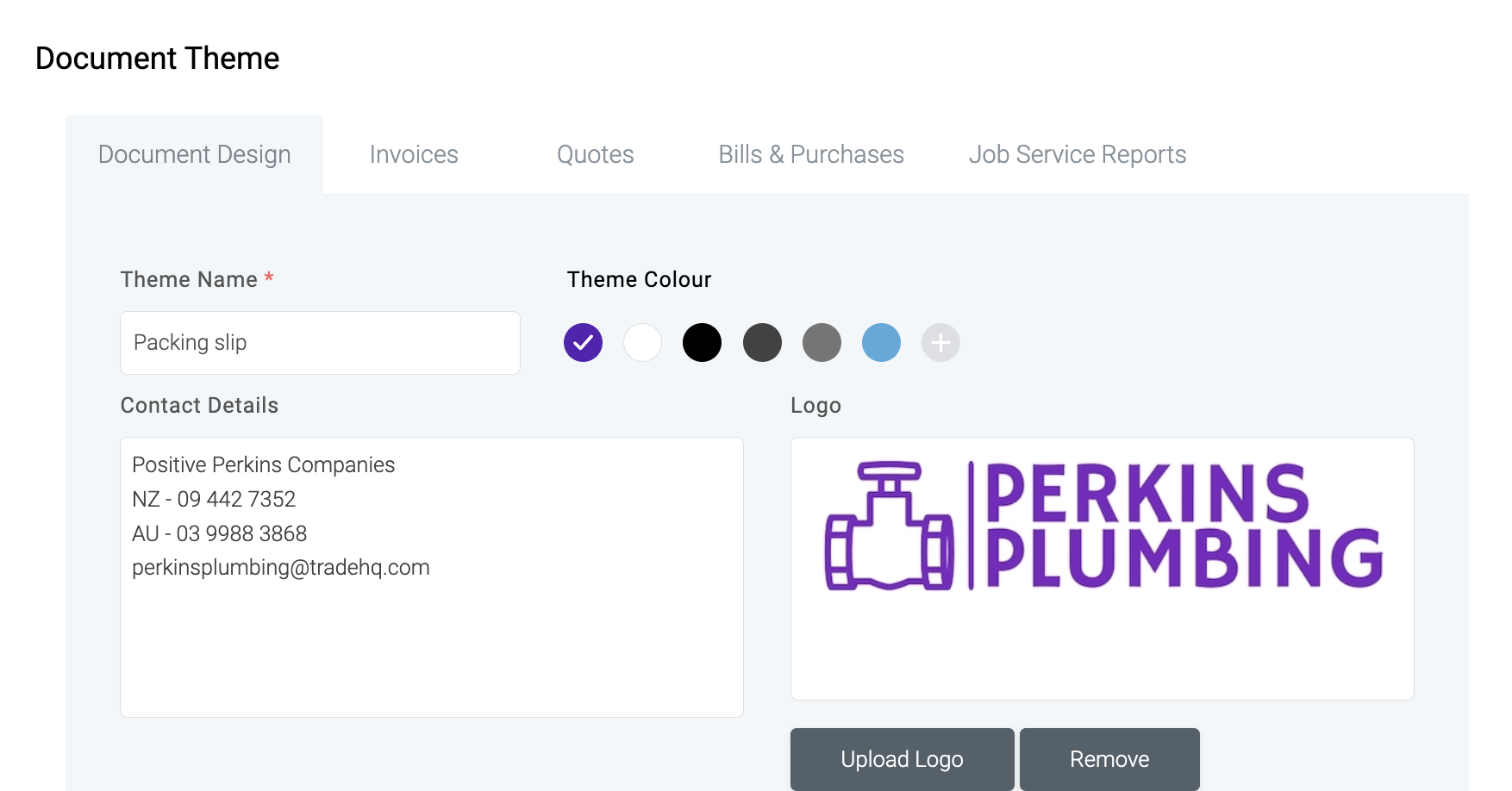This screenshot has height=791, width=1512.
Task: Choose the medium gray theme colour
Action: click(x=822, y=343)
